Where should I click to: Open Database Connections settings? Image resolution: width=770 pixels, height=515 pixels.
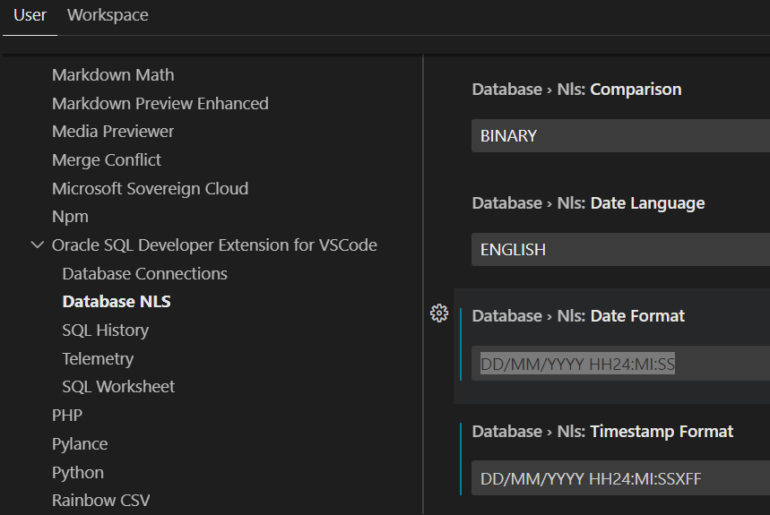[x=144, y=274]
